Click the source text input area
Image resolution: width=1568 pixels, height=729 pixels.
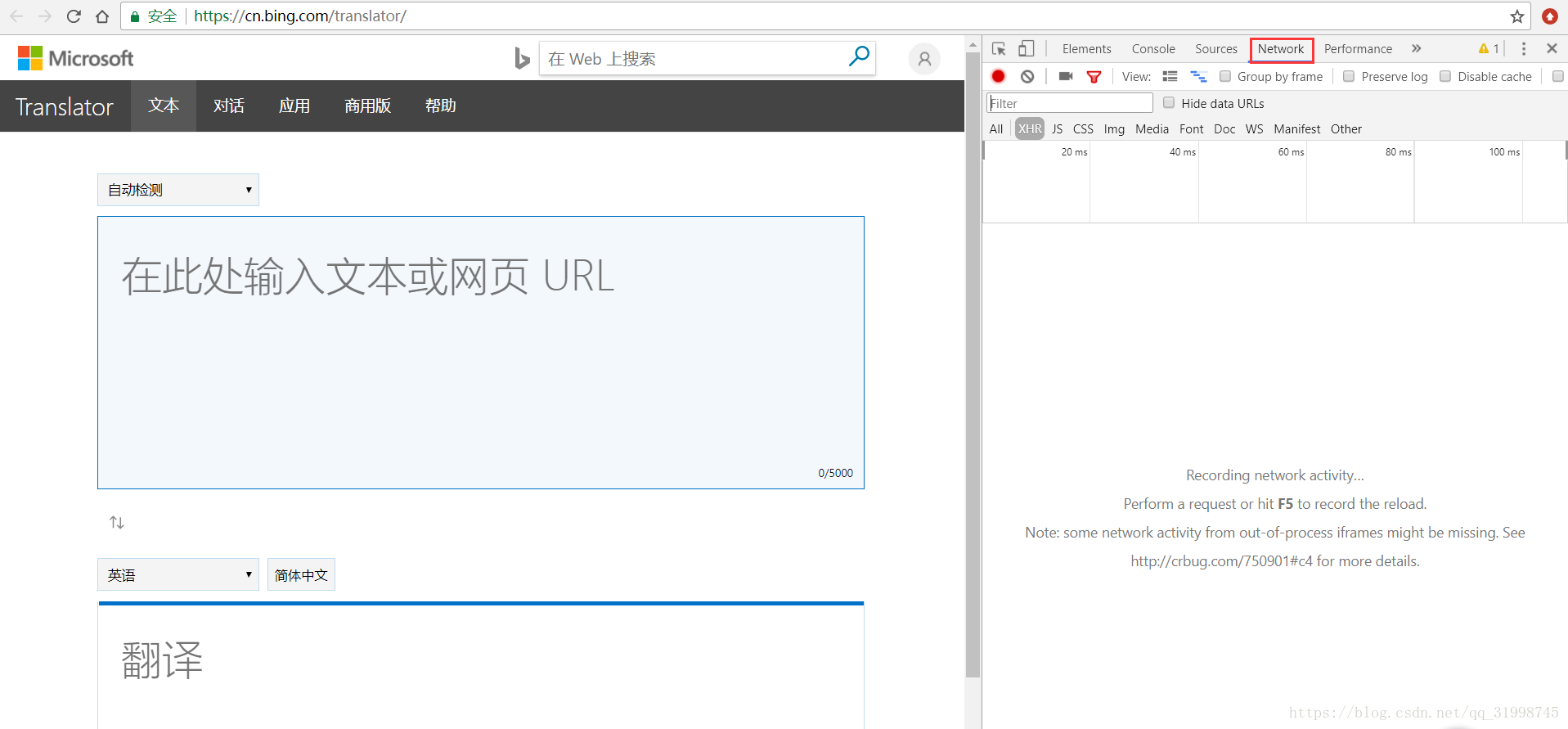pos(481,353)
